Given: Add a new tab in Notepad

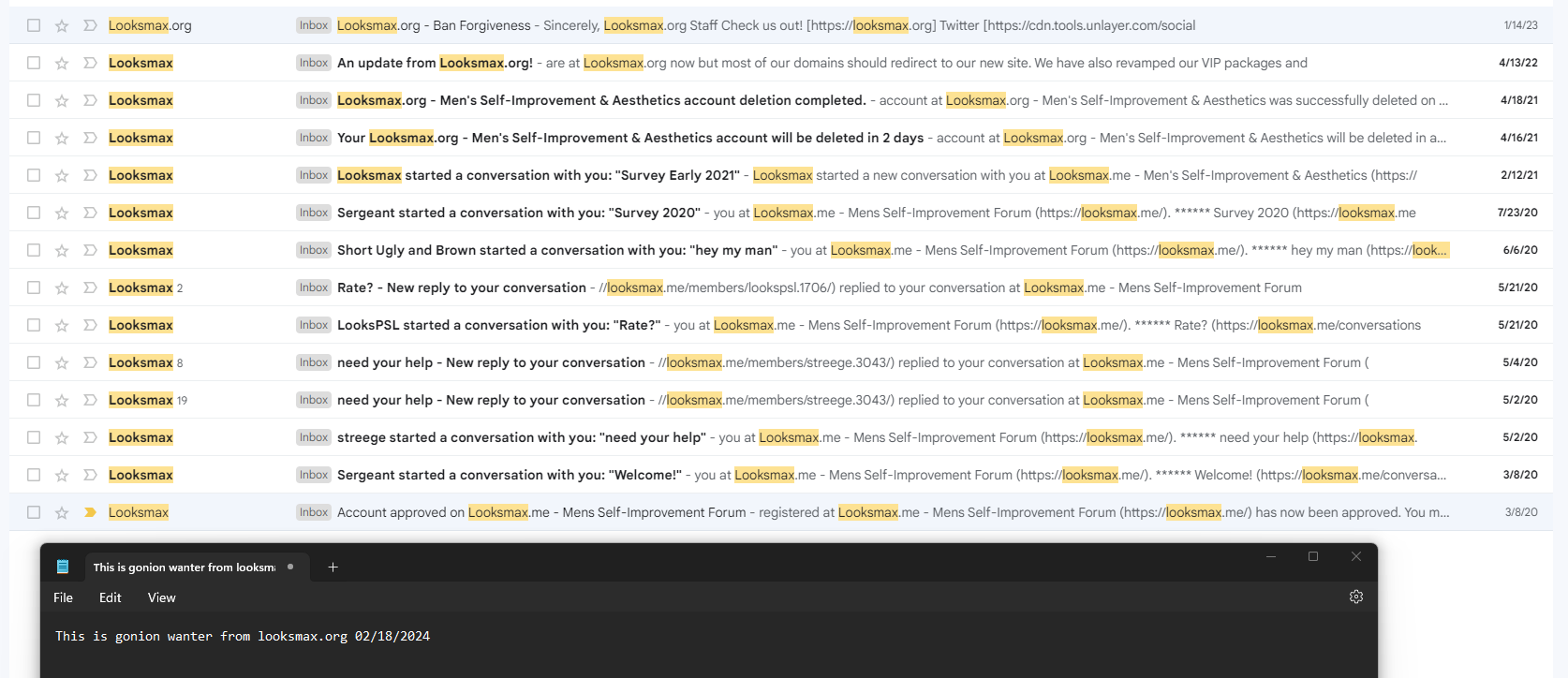Looking at the screenshot, I should 333,567.
